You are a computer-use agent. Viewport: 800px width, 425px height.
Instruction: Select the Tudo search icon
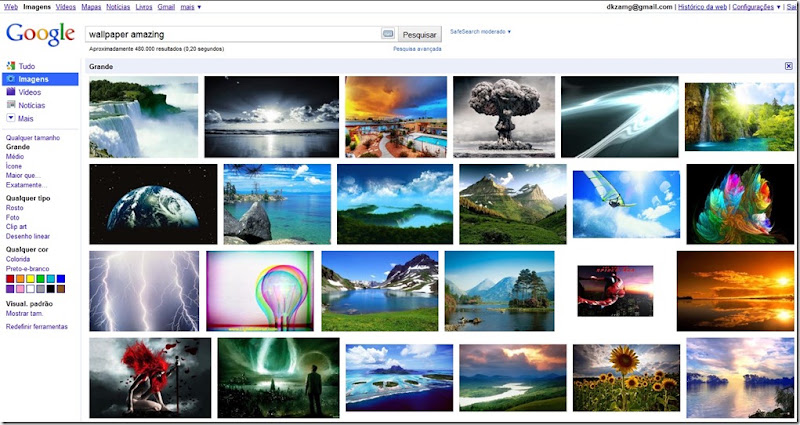11,66
